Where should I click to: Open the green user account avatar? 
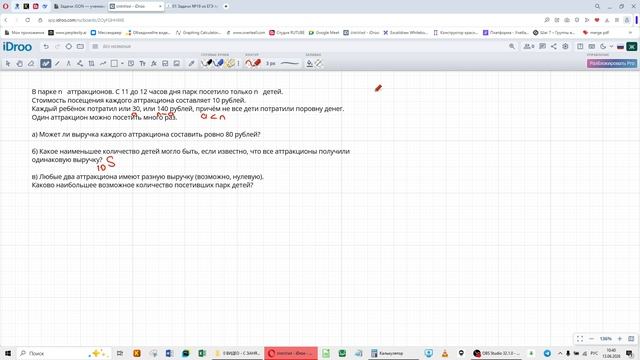[631, 47]
